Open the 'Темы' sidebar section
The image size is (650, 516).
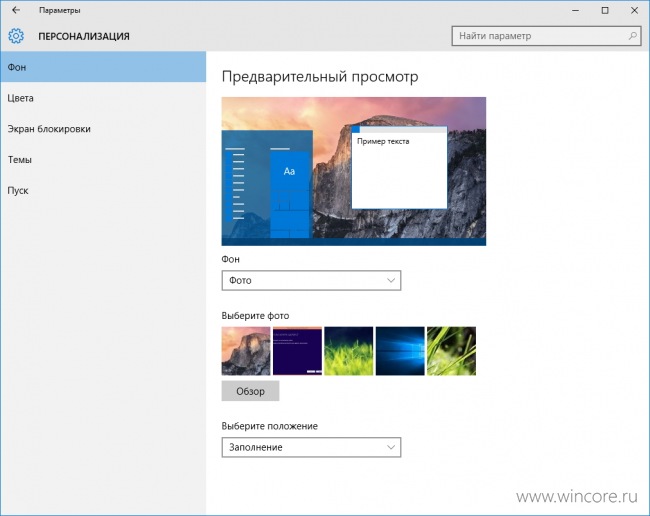point(103,160)
